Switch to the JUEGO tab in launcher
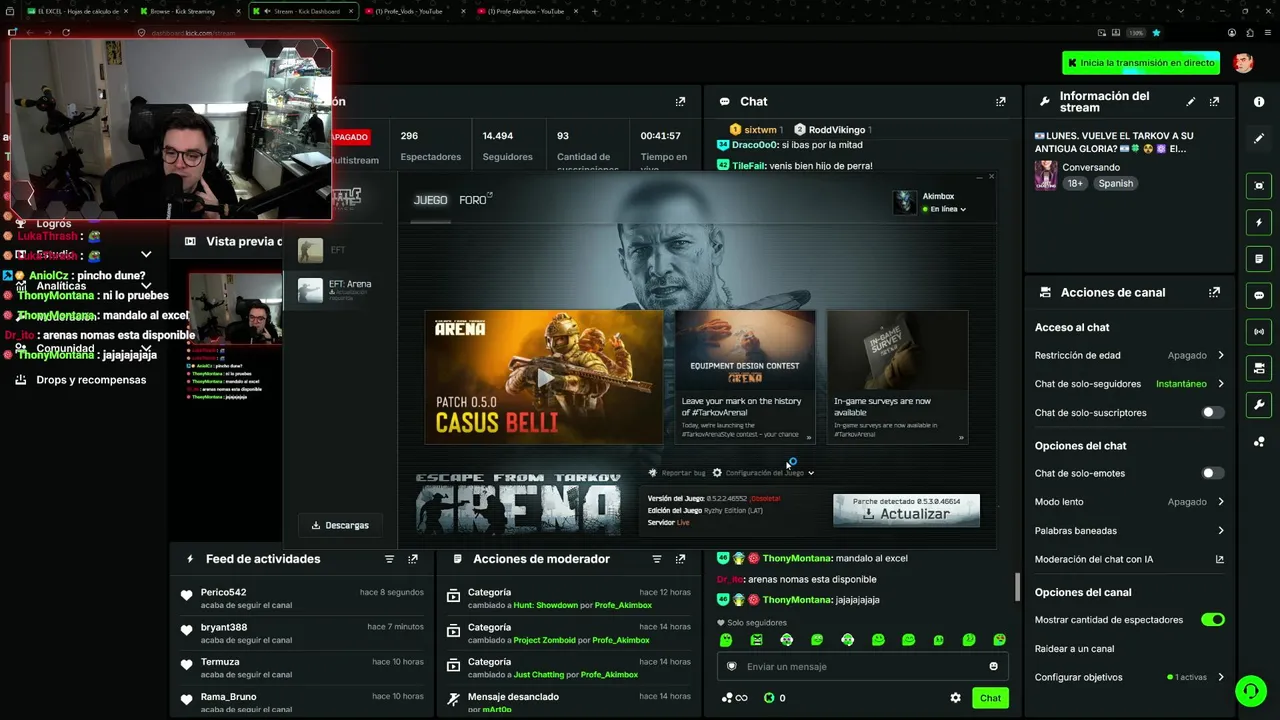 431,200
